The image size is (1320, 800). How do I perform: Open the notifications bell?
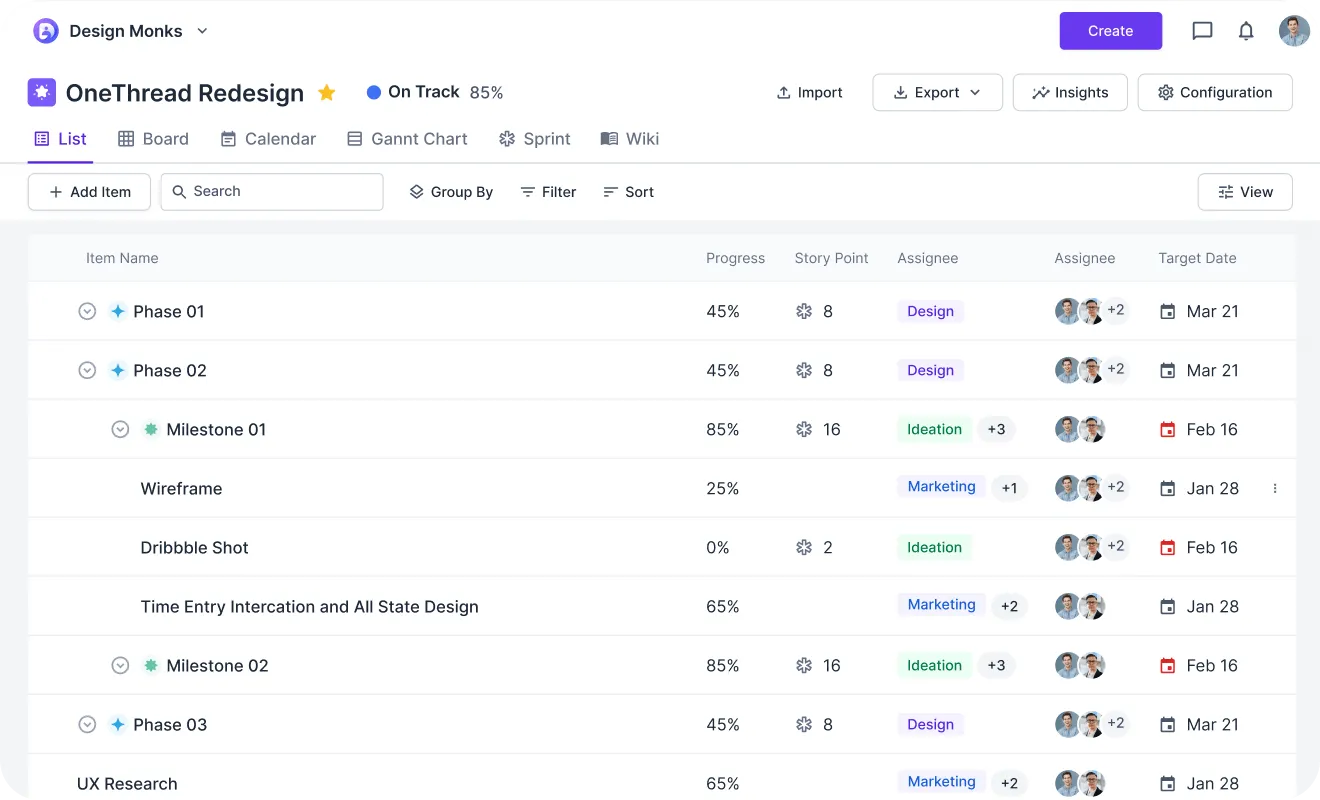coord(1246,31)
